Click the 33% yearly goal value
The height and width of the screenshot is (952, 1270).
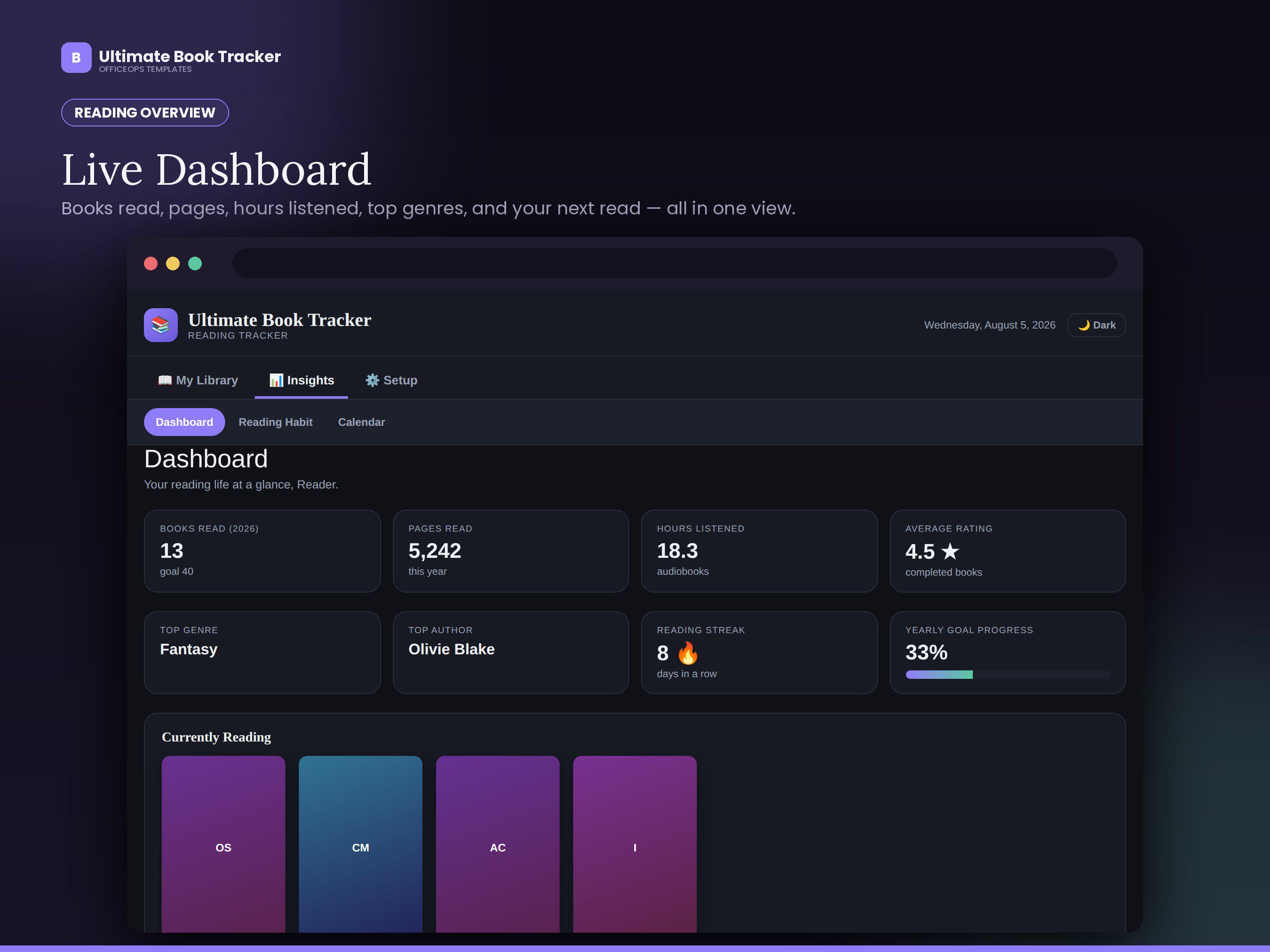pyautogui.click(x=926, y=653)
